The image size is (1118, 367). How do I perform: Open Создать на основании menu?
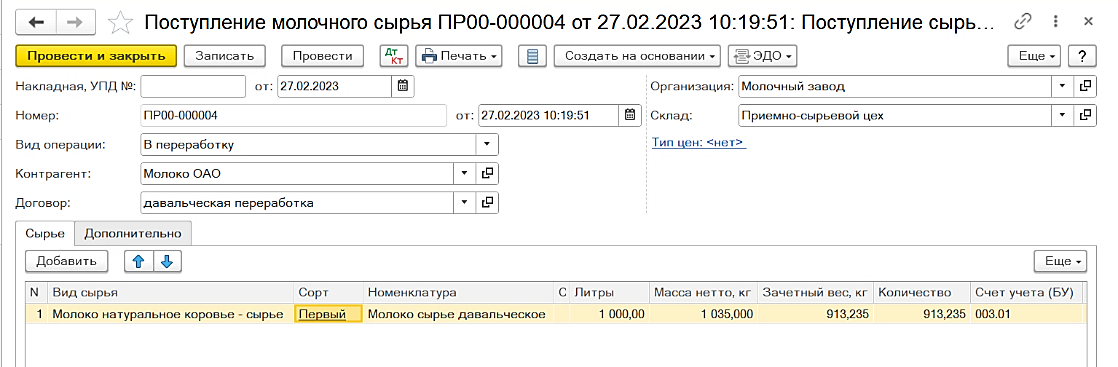[x=637, y=56]
